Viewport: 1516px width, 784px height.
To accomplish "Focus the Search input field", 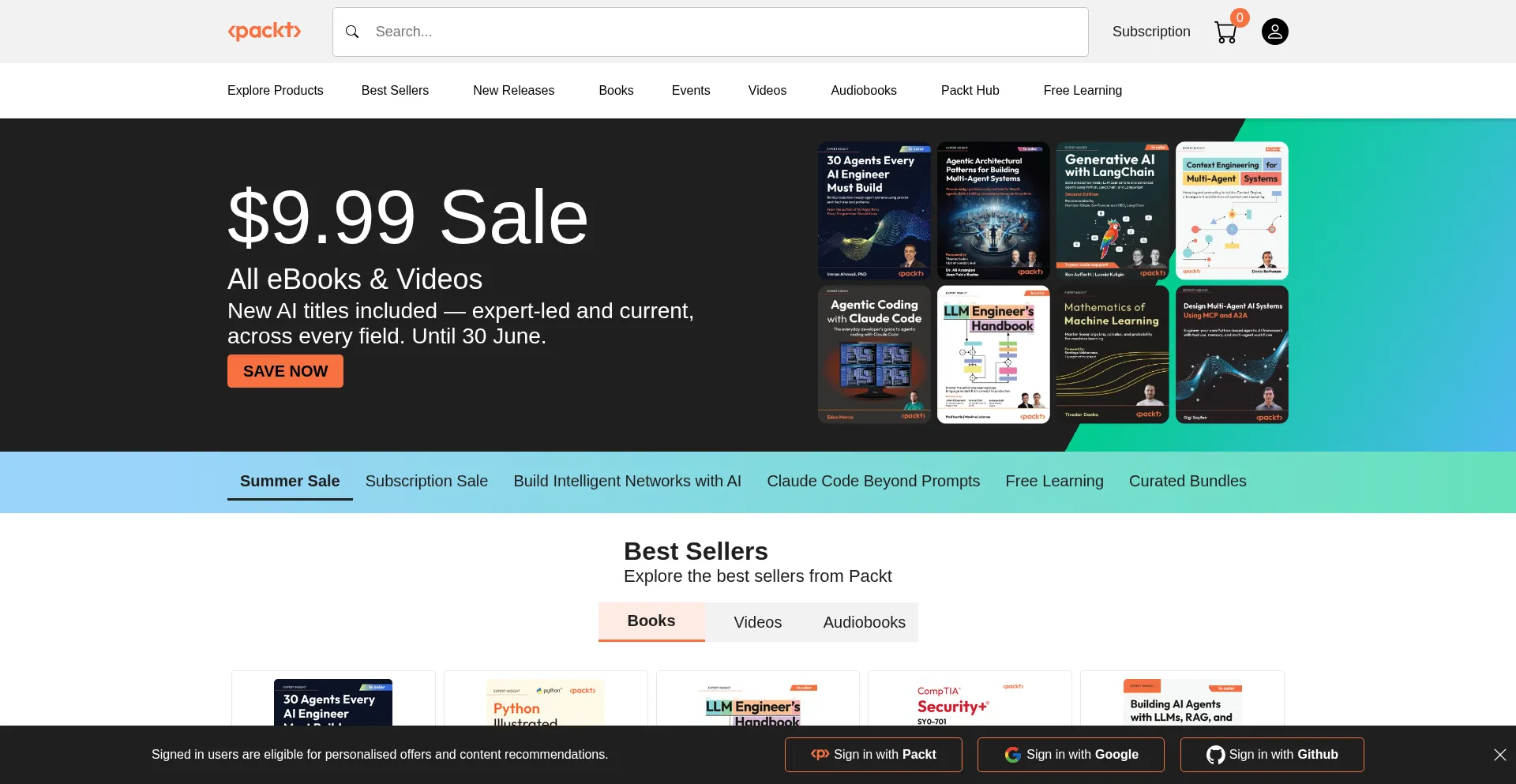I will point(711,32).
